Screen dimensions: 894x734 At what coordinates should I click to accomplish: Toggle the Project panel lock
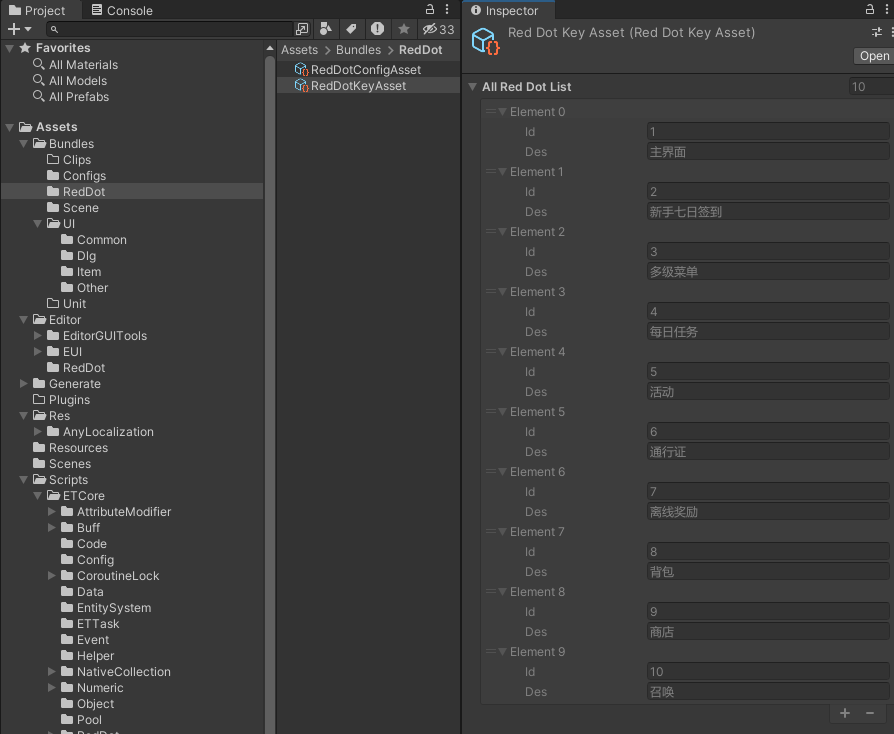[x=430, y=10]
